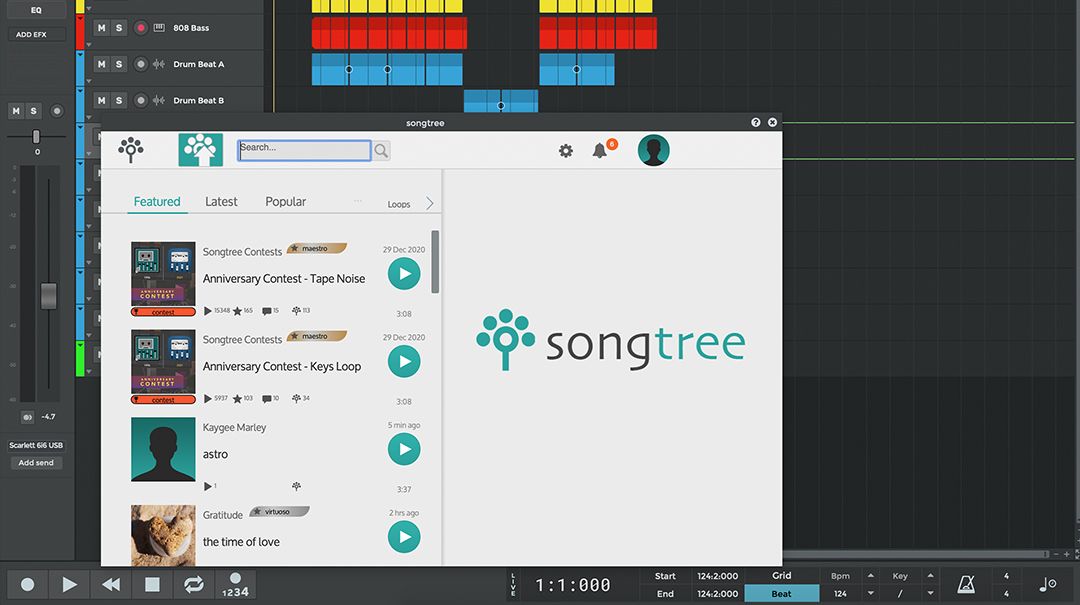Mute the Drum Beat A track
The height and width of the screenshot is (605, 1080).
(101, 64)
